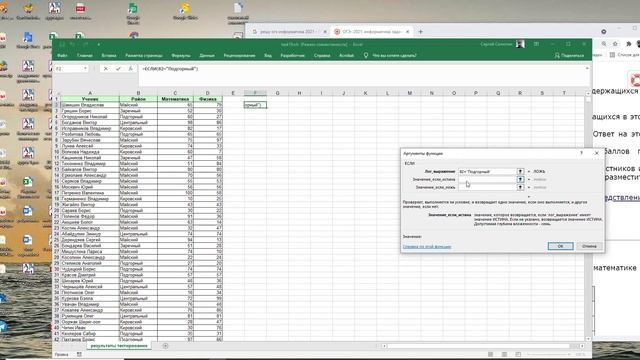
Task: Open the Разработчик ribbon tab
Action: pos(293,56)
